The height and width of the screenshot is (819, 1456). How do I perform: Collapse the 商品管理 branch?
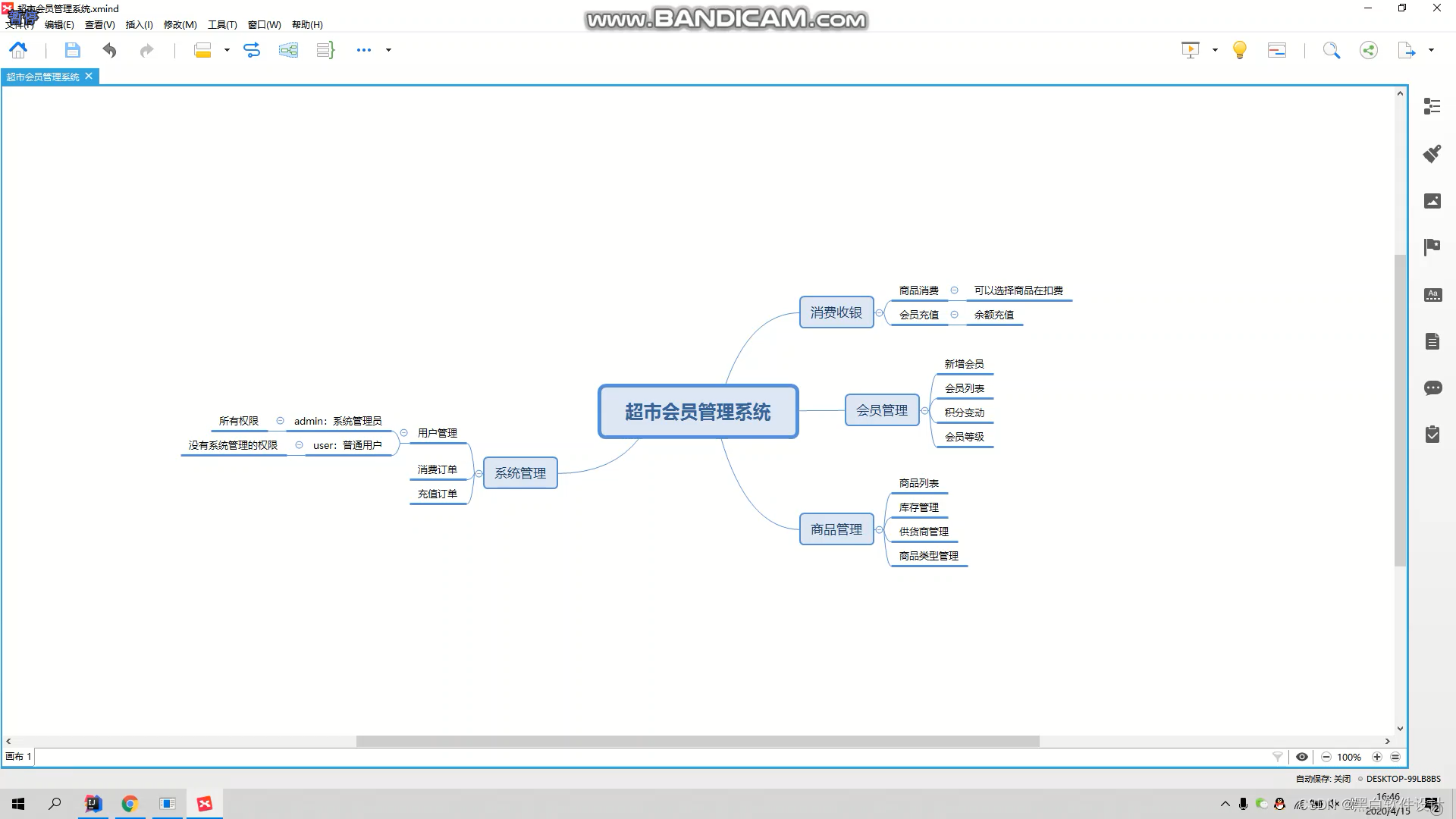click(880, 529)
